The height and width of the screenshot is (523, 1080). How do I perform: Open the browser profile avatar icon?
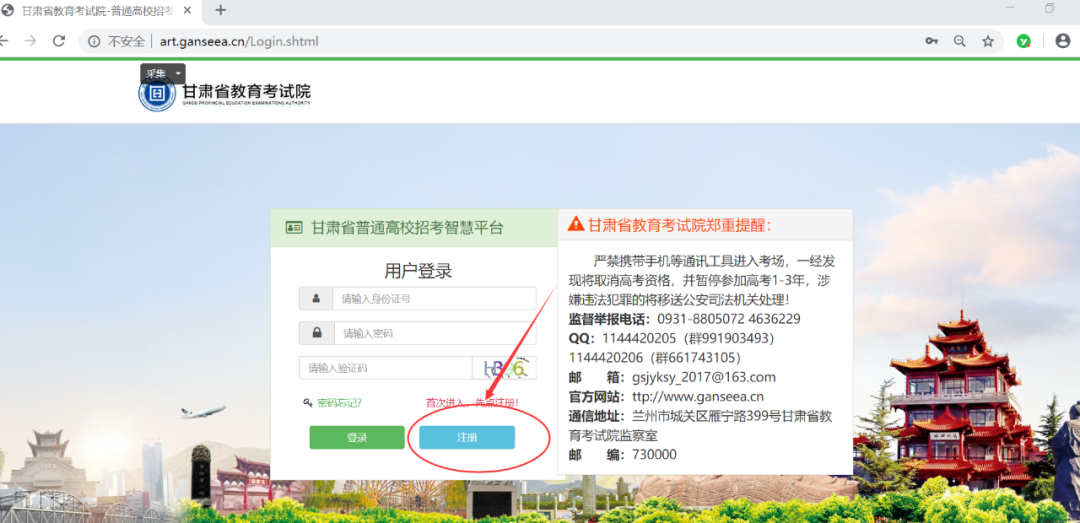pyautogui.click(x=1063, y=41)
